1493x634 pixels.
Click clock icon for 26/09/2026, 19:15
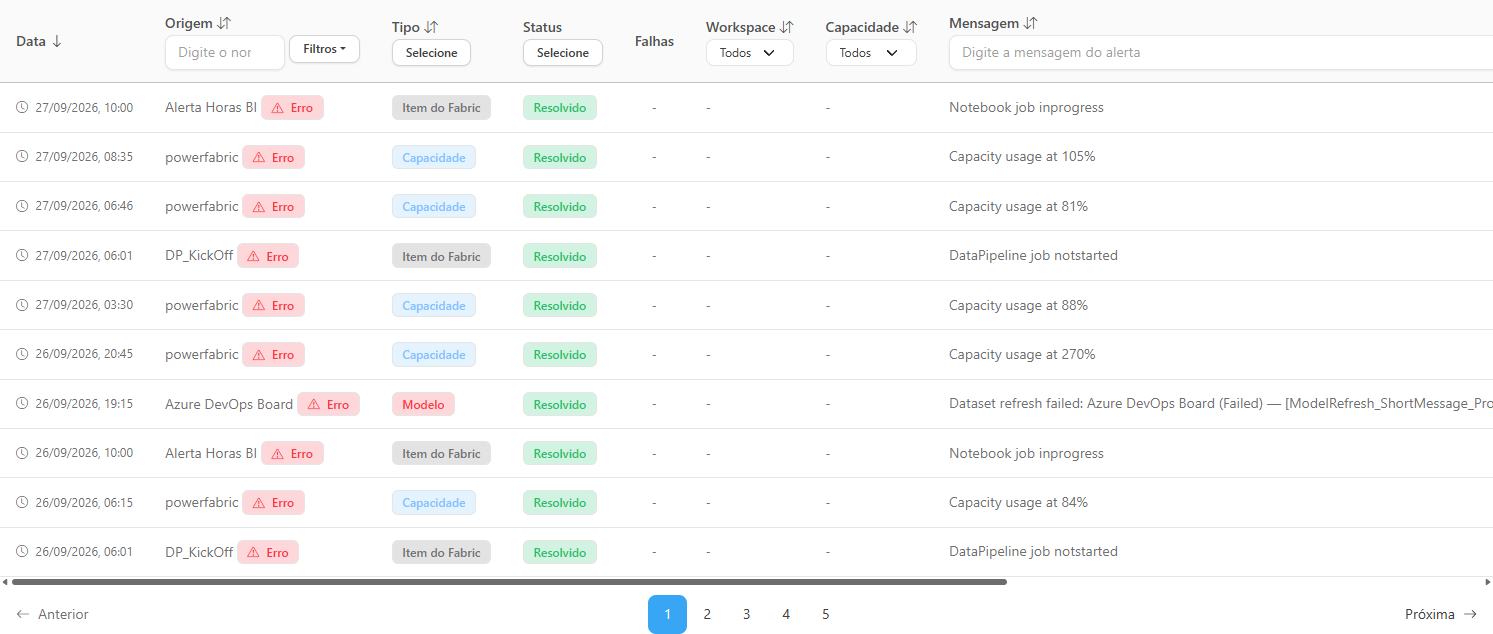click(x=22, y=404)
